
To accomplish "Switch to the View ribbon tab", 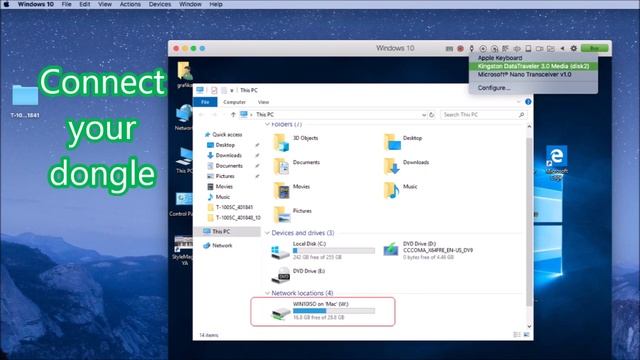I will click(263, 102).
